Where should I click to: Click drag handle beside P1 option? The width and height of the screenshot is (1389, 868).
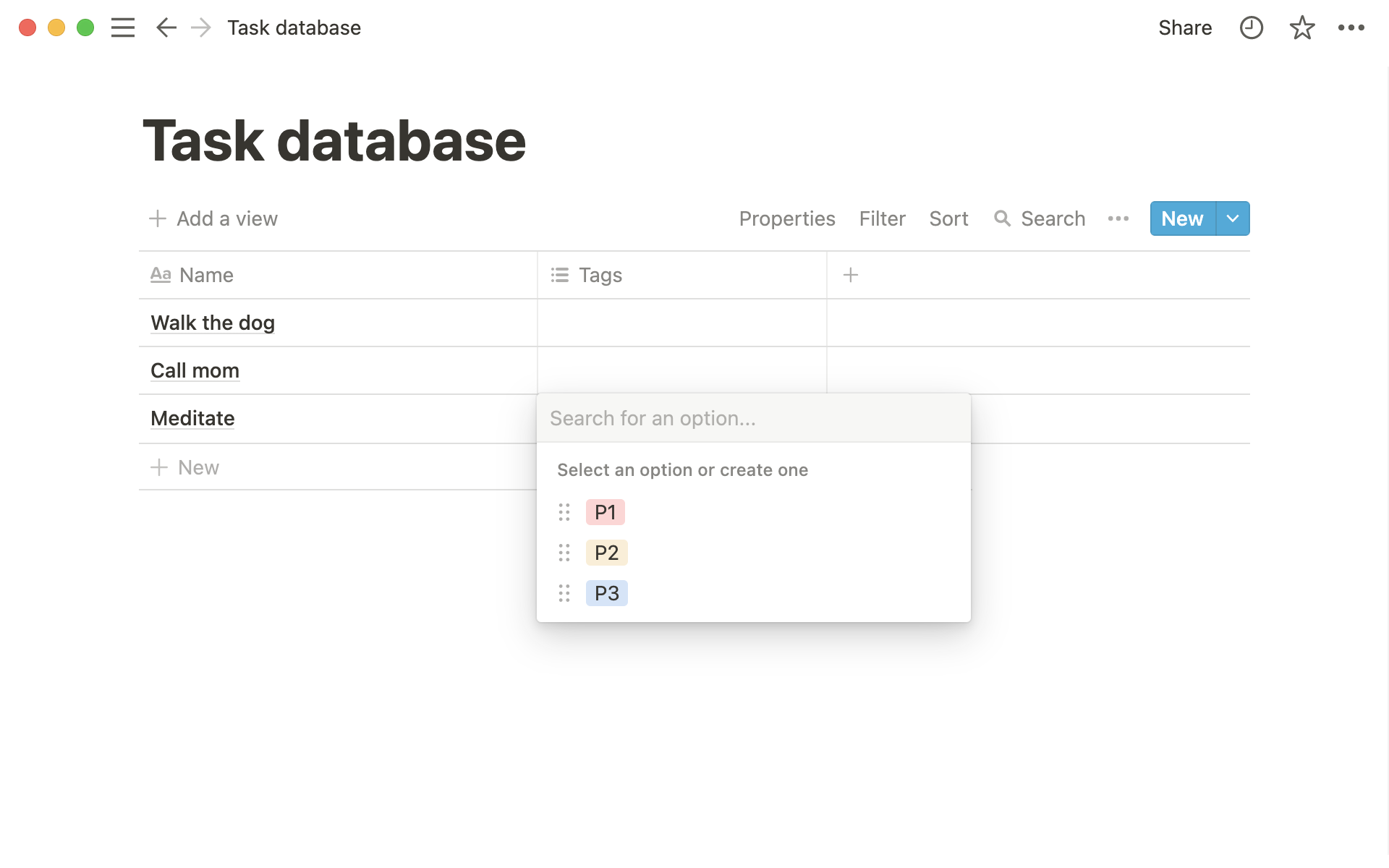point(564,512)
